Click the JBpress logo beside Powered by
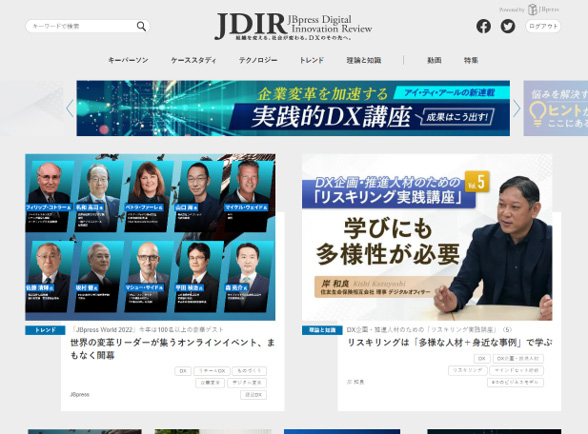 pyautogui.click(x=543, y=9)
